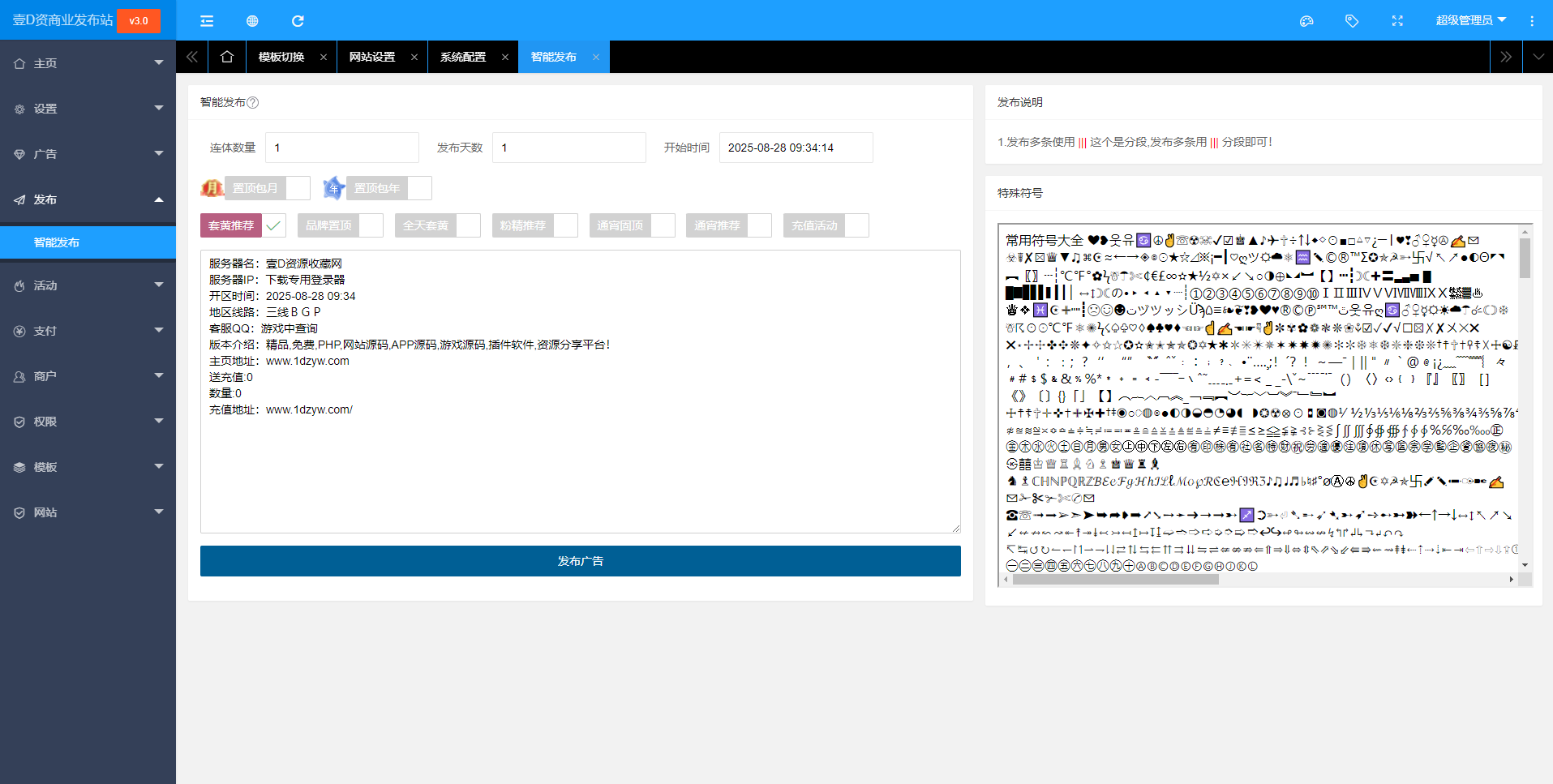Open the theme palette icon in the top bar
This screenshot has height=784, width=1553.
coord(1306,20)
